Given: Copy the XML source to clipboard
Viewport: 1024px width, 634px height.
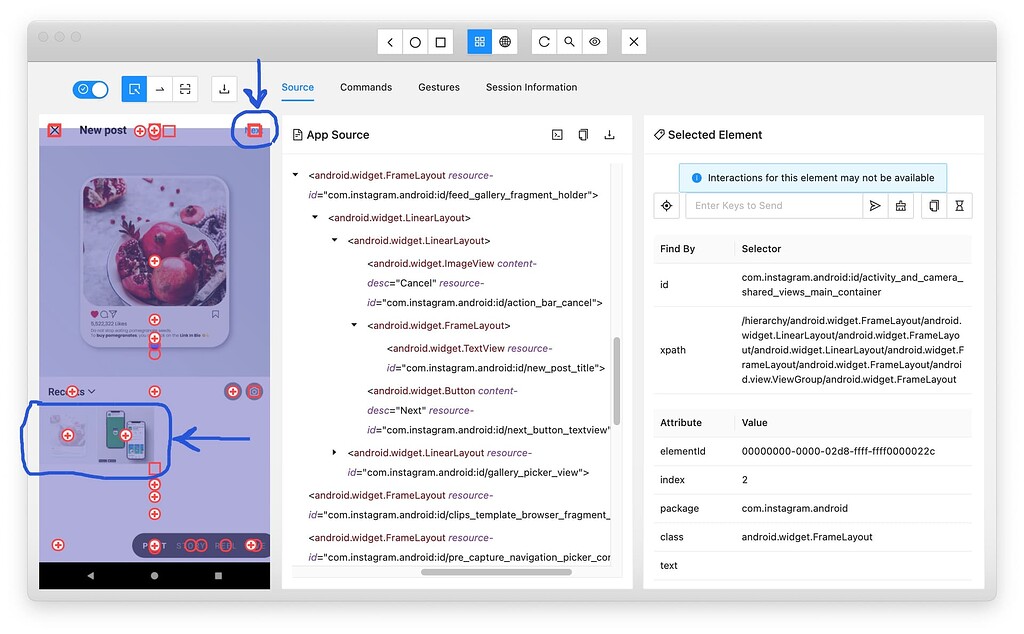Looking at the screenshot, I should [584, 134].
